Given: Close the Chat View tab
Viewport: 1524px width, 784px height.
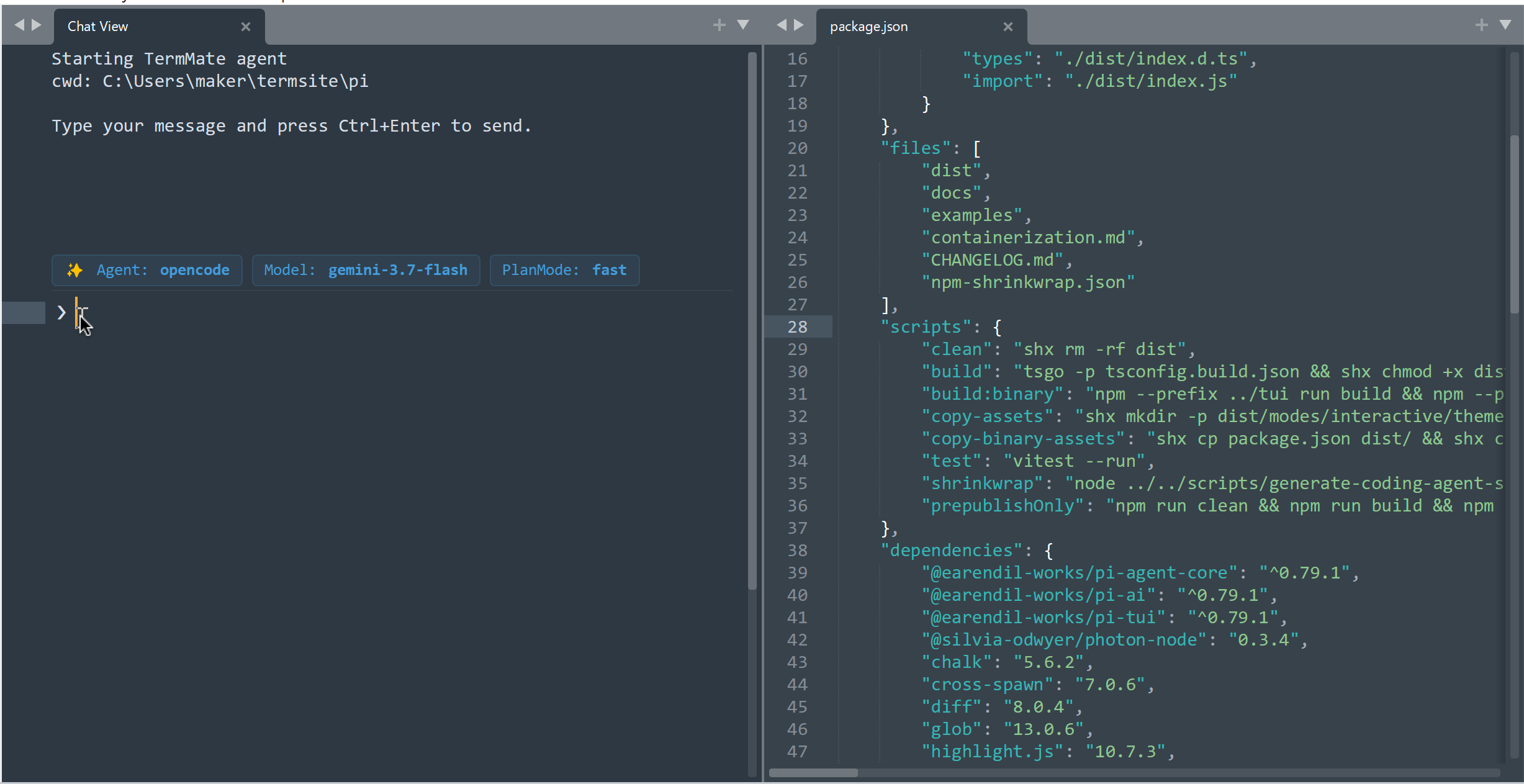Looking at the screenshot, I should [246, 26].
